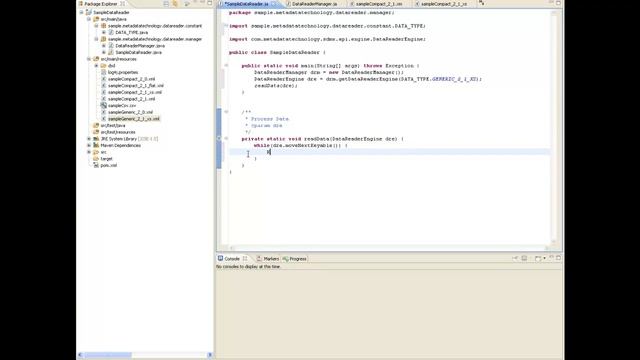Expand the JRE System Library node
Screen dimensions: 640x360
point(89,139)
